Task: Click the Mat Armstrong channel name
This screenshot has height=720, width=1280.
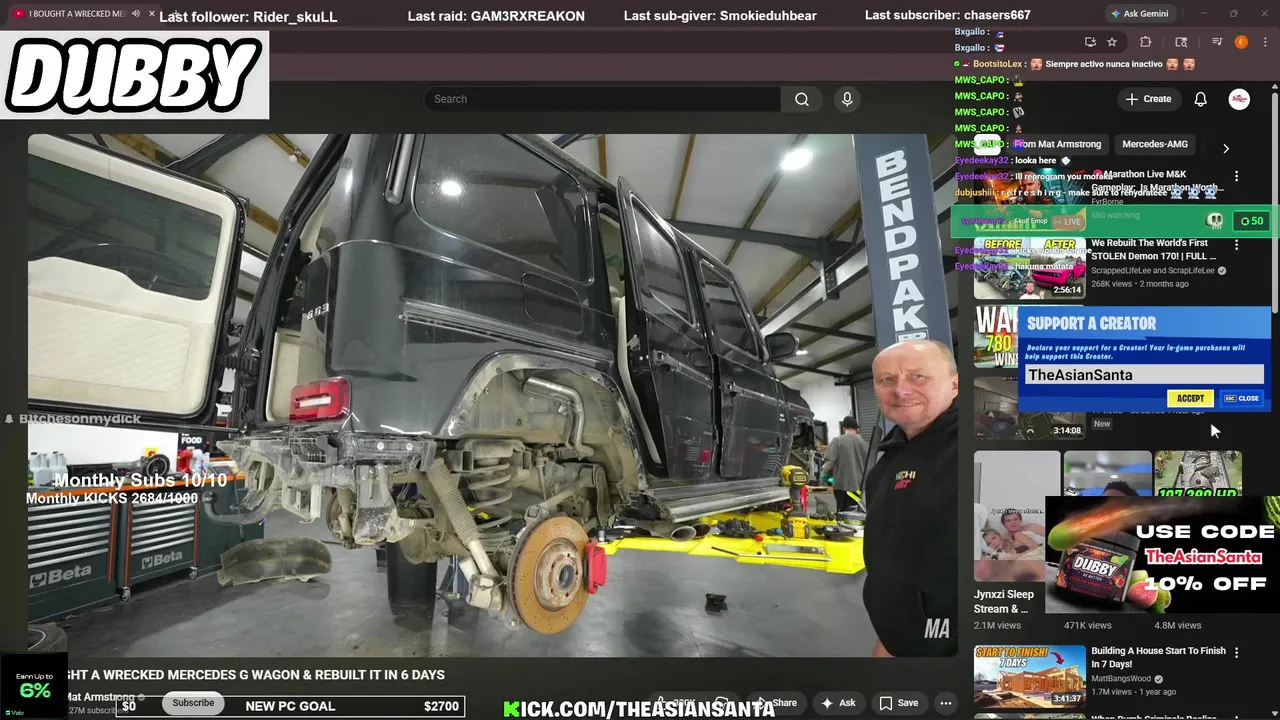Action: pos(97,697)
